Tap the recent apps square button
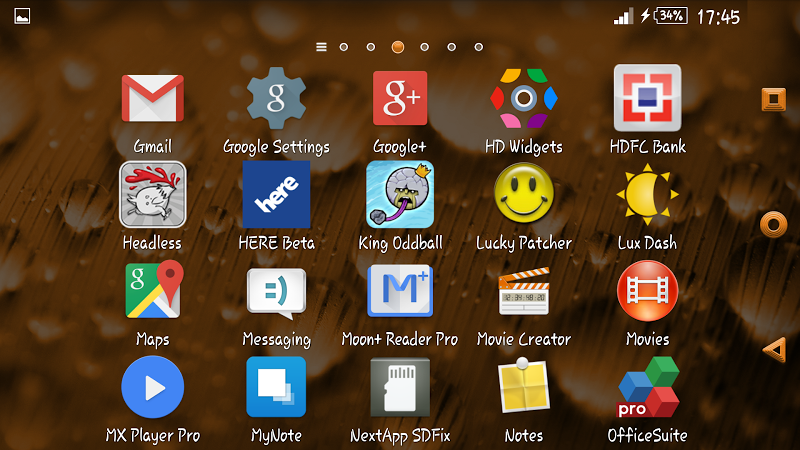 tap(773, 99)
